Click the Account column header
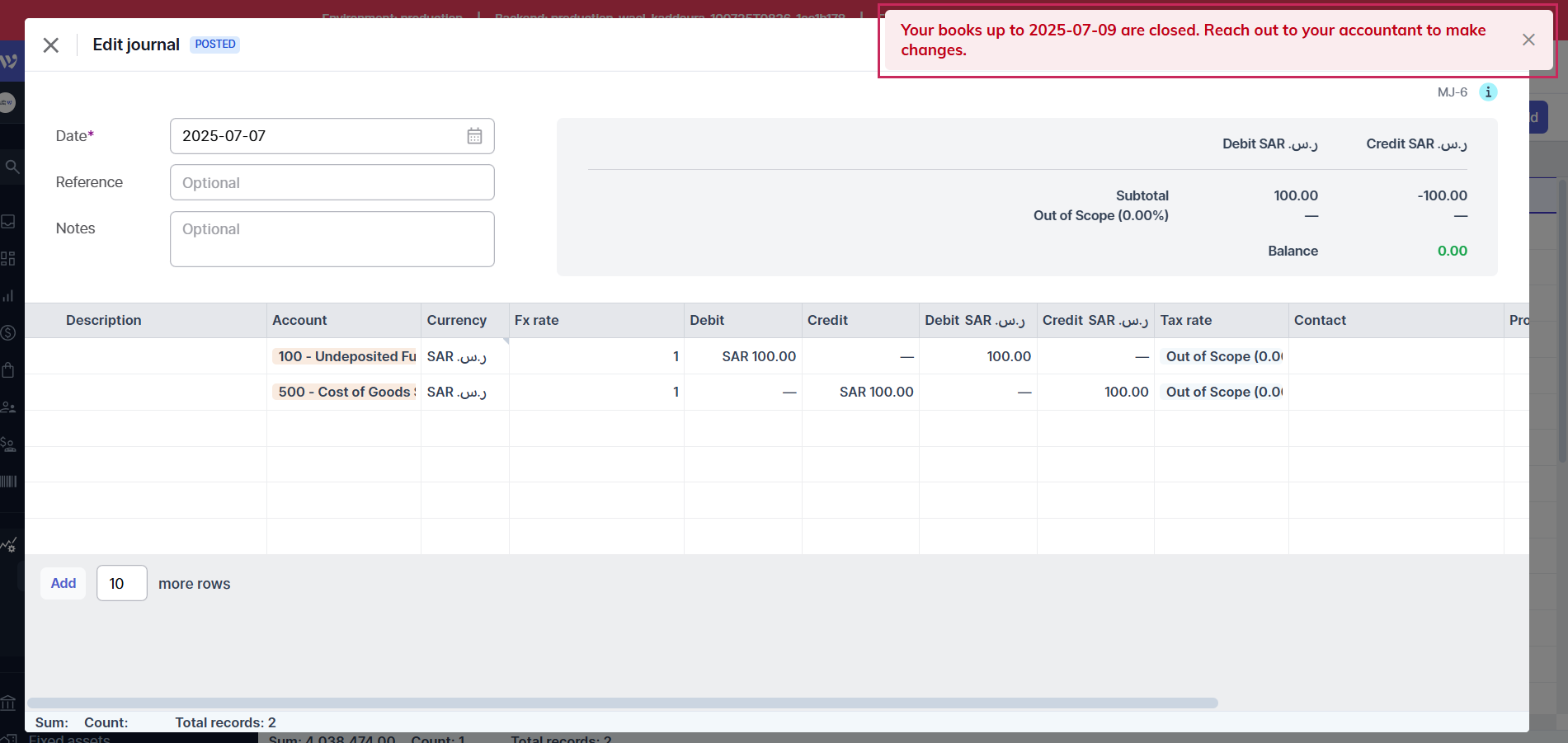The width and height of the screenshot is (1568, 743). (300, 320)
